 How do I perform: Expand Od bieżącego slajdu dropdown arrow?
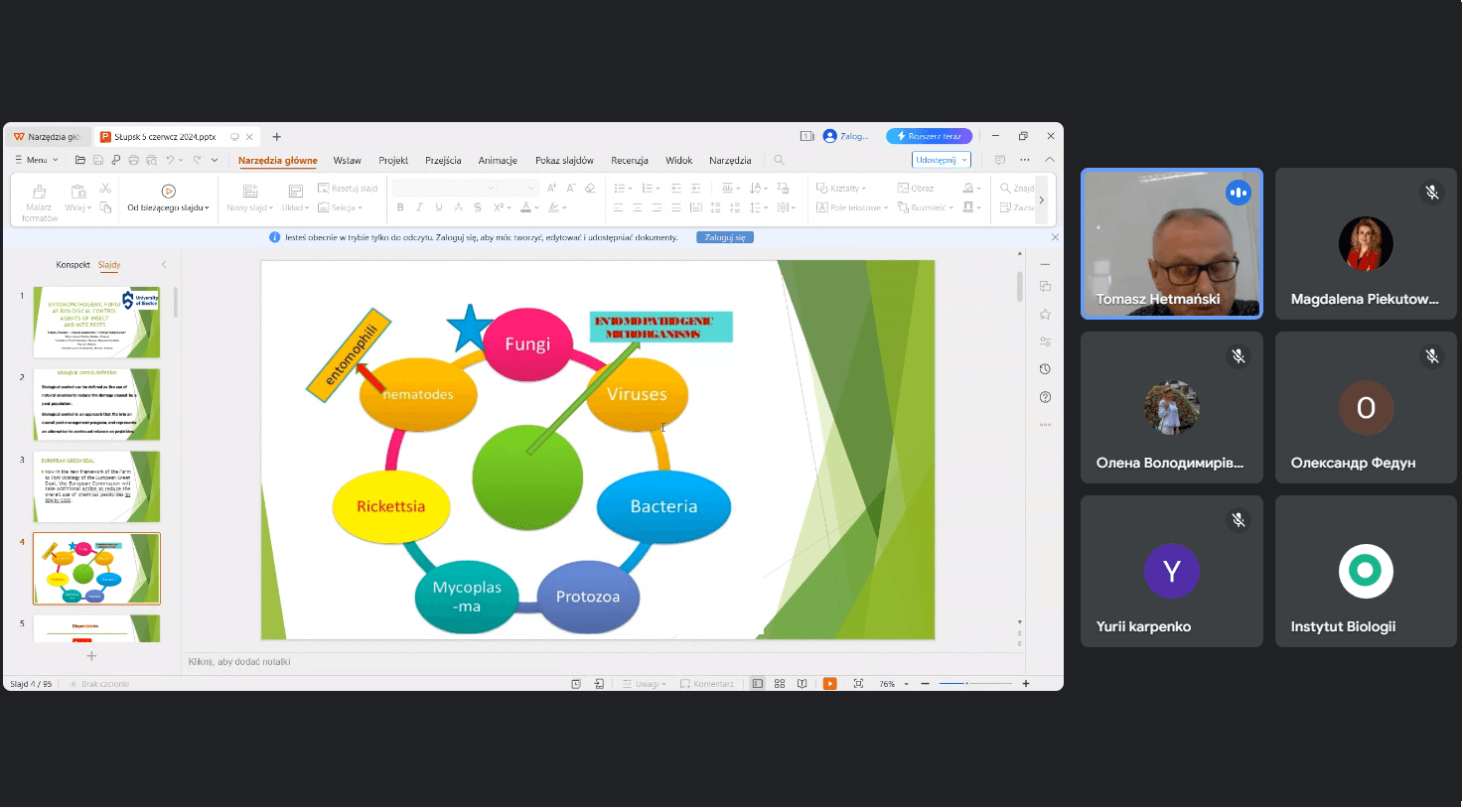coord(207,208)
